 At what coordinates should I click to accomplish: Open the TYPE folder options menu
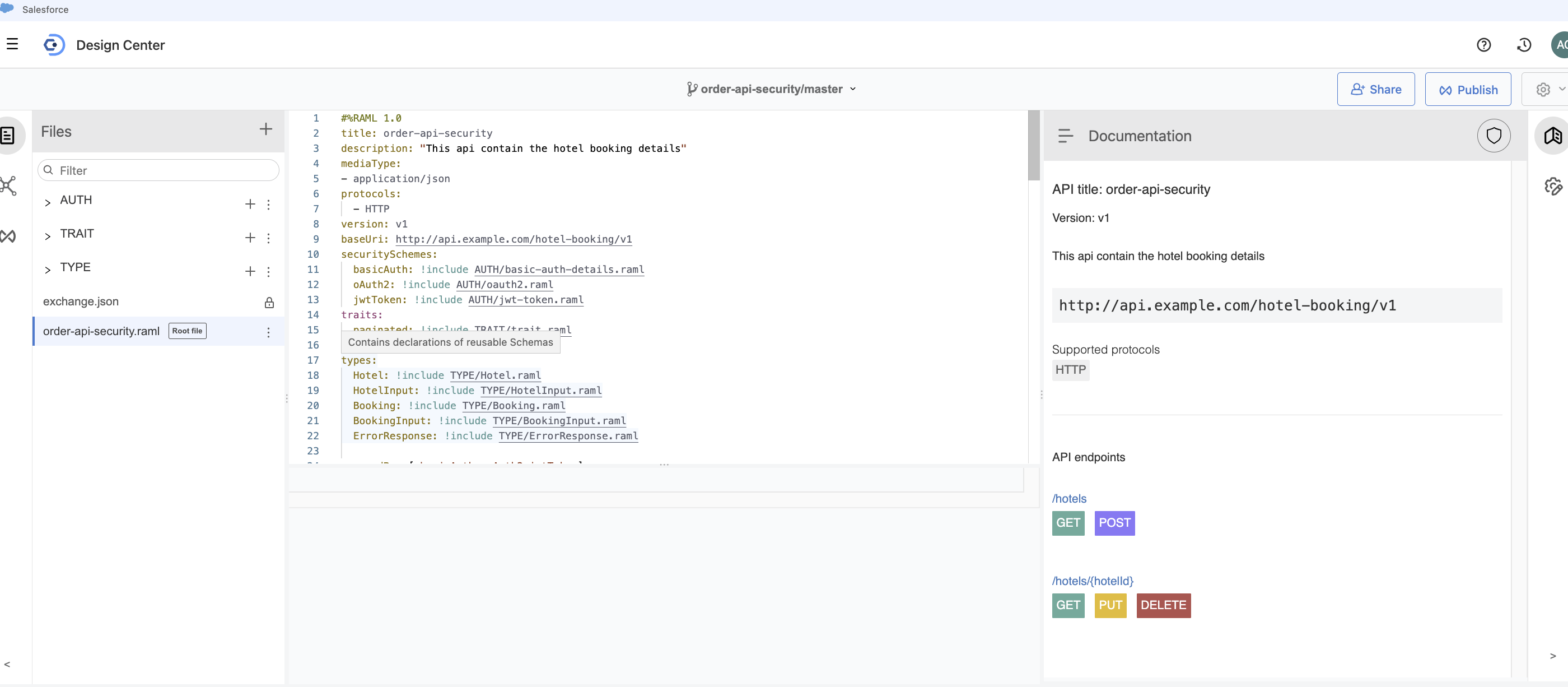click(x=268, y=271)
